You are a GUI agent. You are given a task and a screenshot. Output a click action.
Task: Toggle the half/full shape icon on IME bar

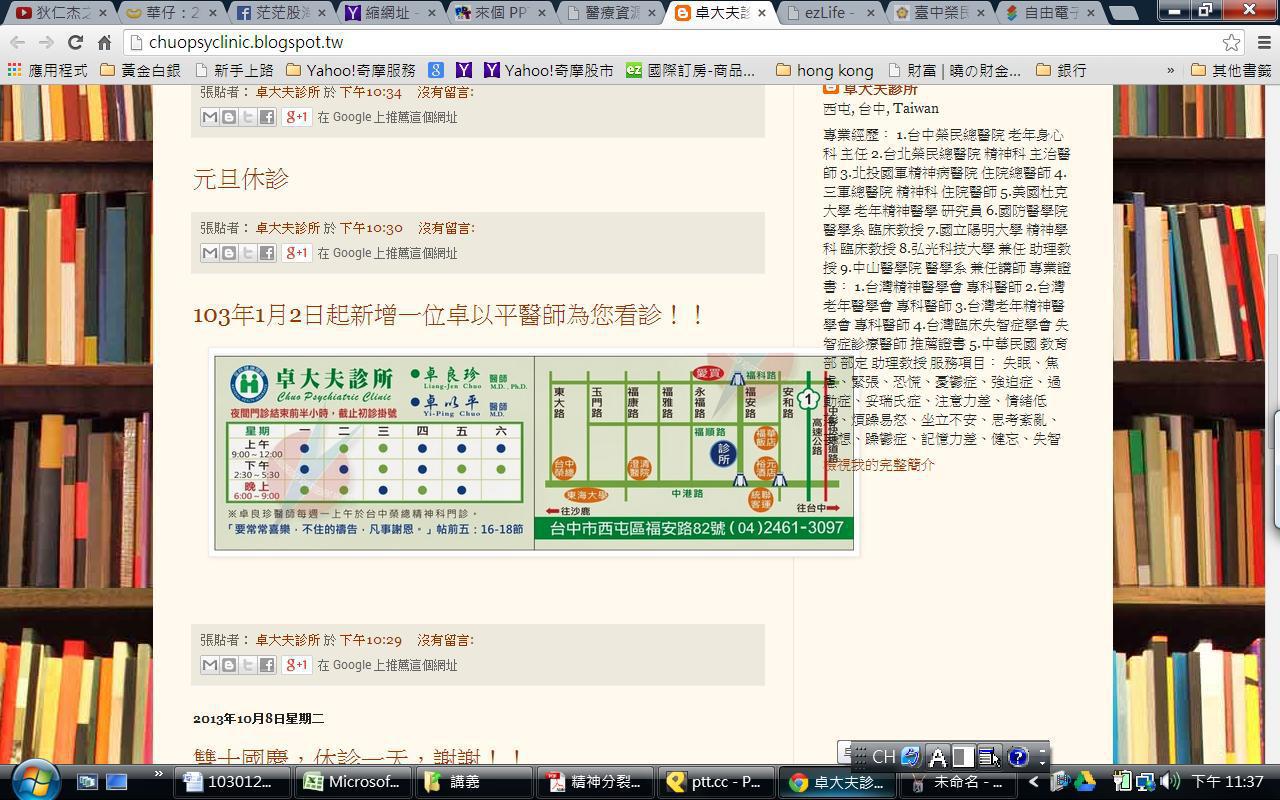(962, 757)
